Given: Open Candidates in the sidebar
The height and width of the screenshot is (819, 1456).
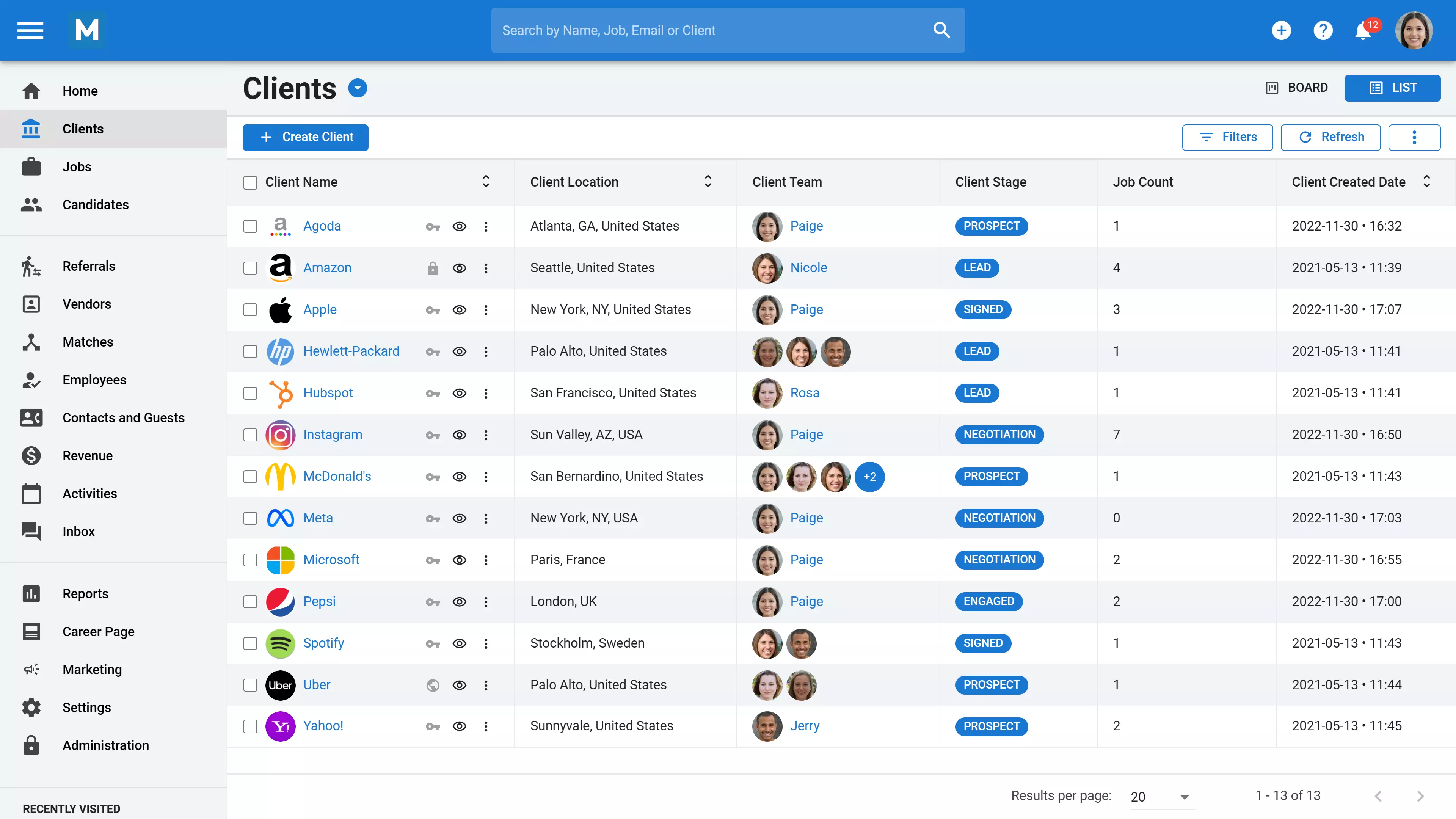Looking at the screenshot, I should pyautogui.click(x=96, y=205).
